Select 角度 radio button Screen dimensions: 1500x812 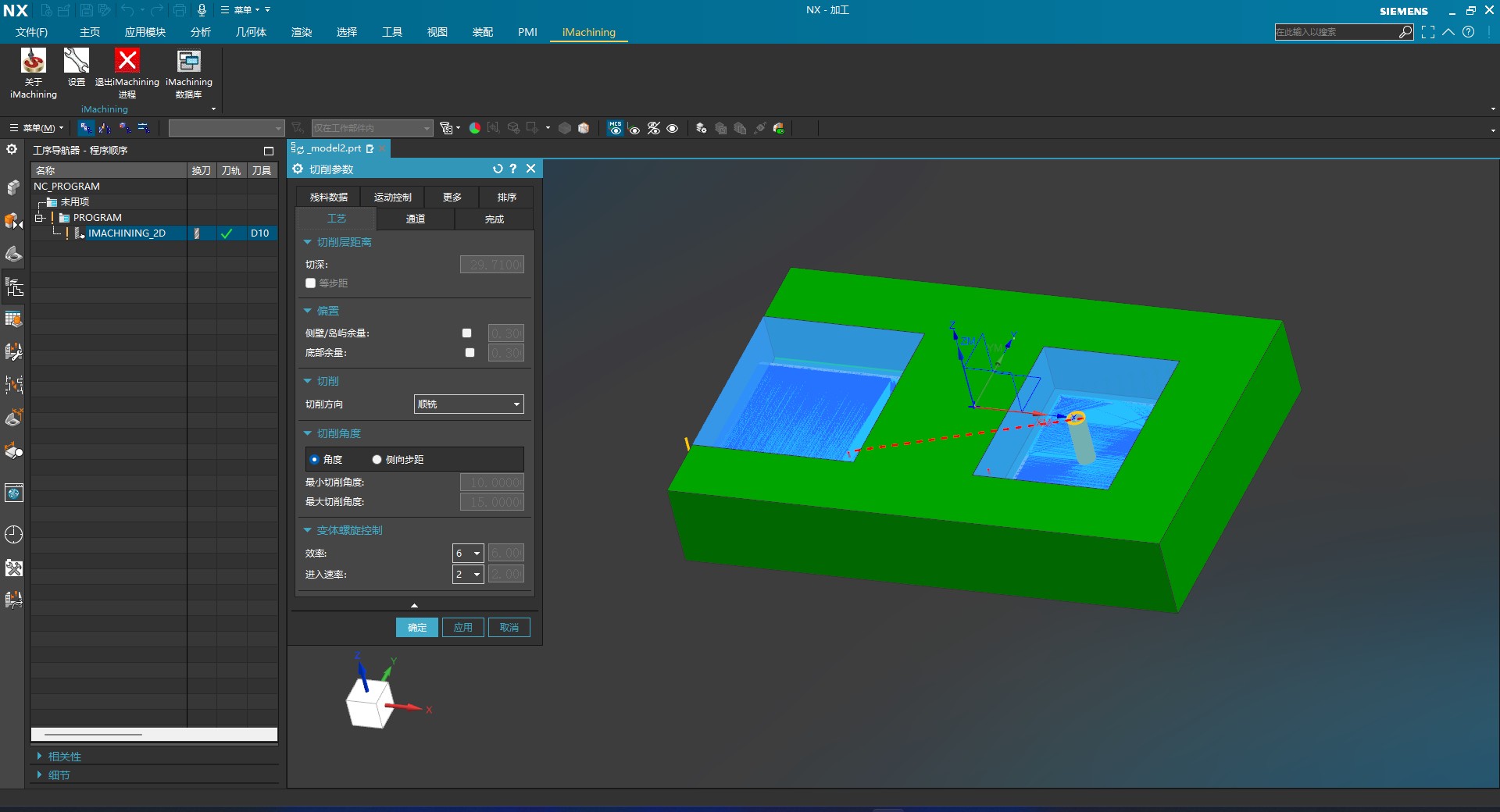point(315,460)
